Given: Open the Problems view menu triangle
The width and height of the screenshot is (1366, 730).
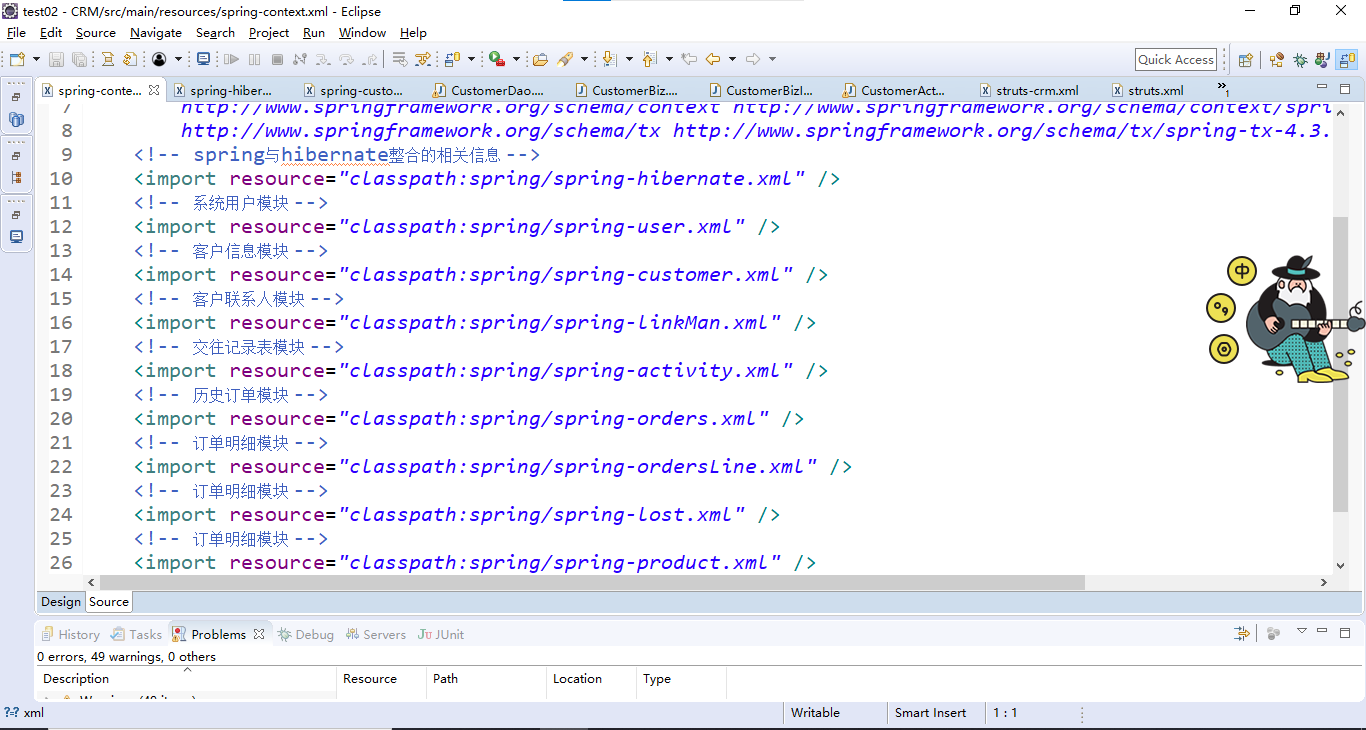Looking at the screenshot, I should 1302,631.
